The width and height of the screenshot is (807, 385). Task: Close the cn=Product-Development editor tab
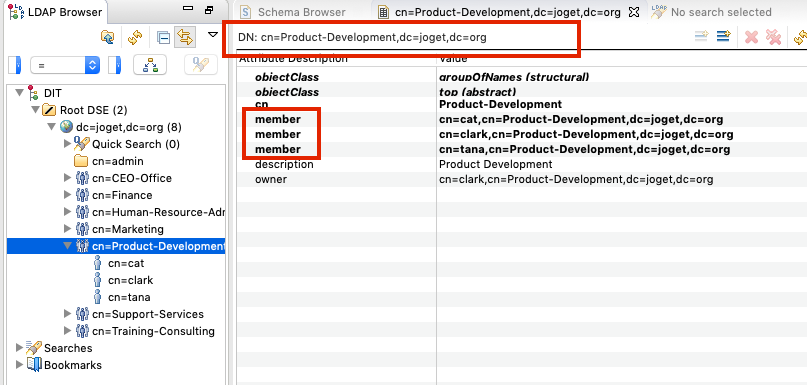click(634, 11)
